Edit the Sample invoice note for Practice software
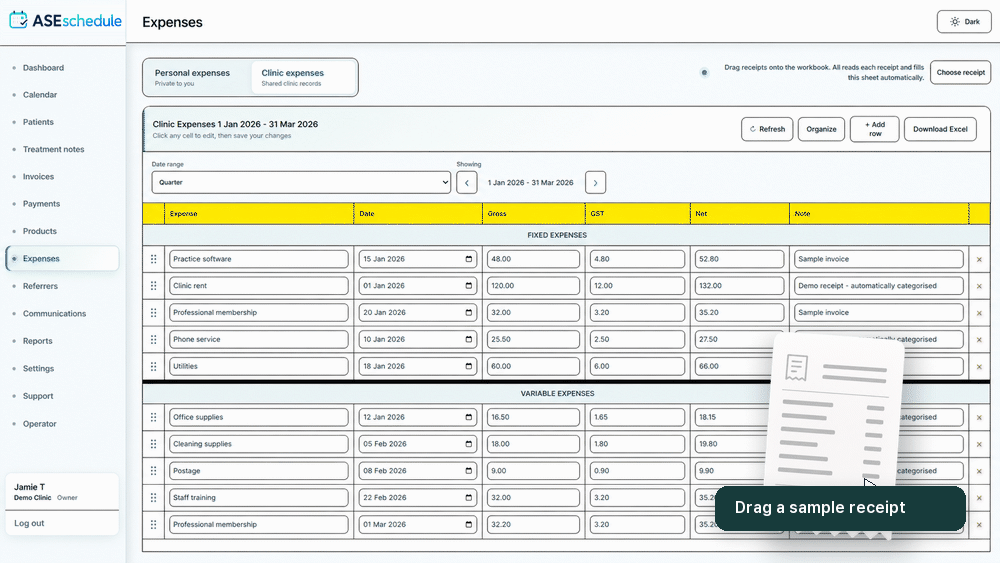 click(878, 259)
